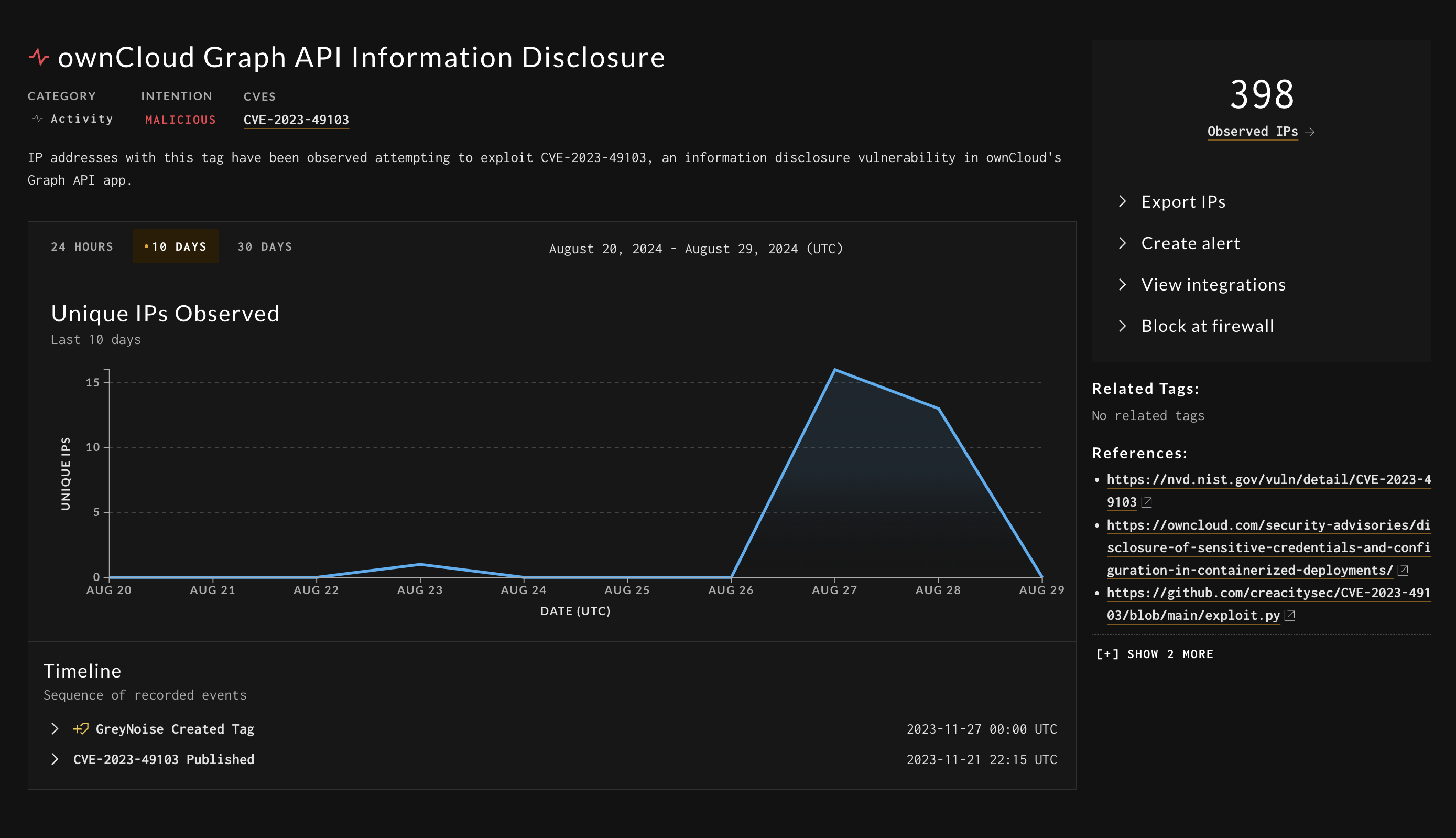Expand the View integrations section
Viewport: 1456px width, 838px height.
pos(1202,284)
